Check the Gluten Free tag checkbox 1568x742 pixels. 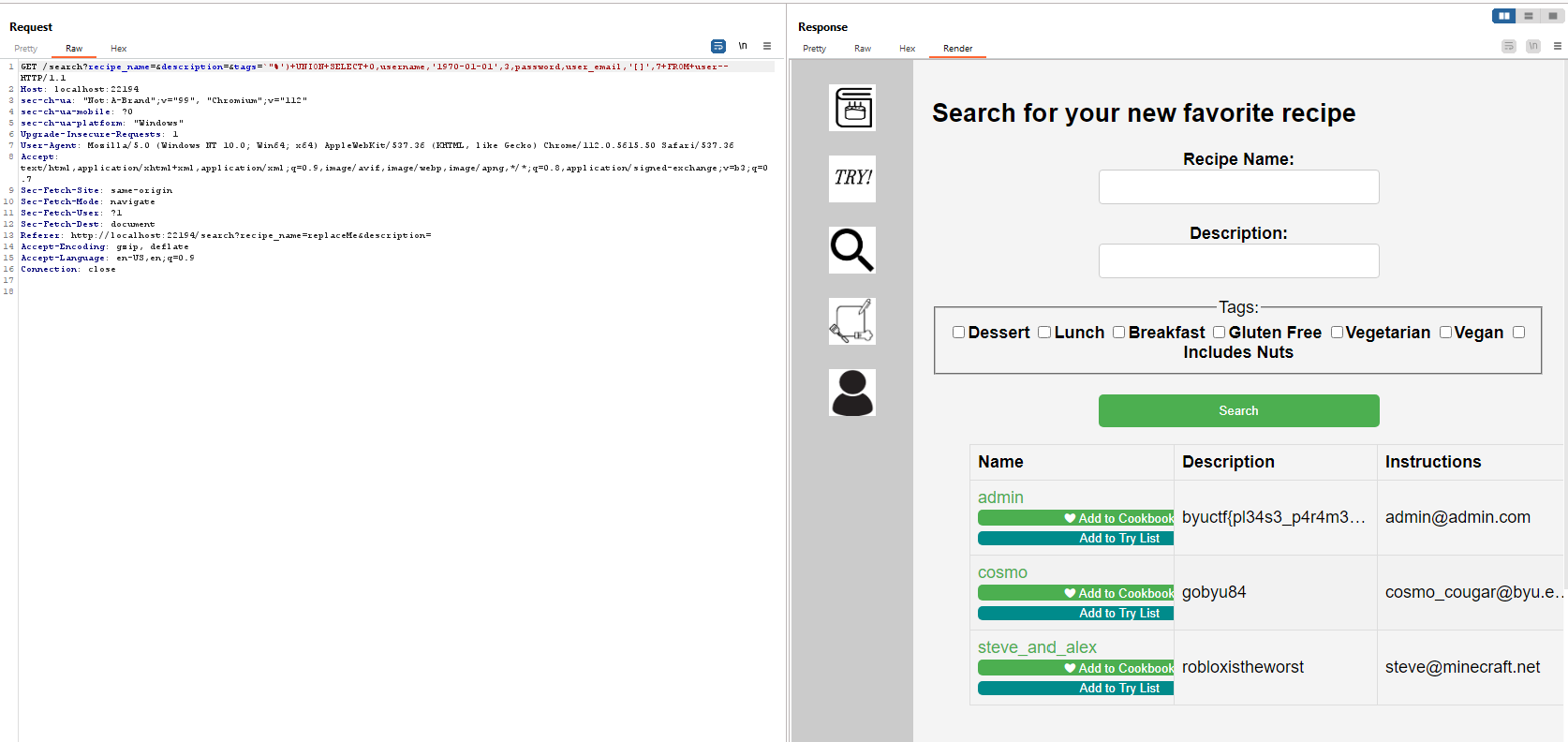click(x=1219, y=333)
